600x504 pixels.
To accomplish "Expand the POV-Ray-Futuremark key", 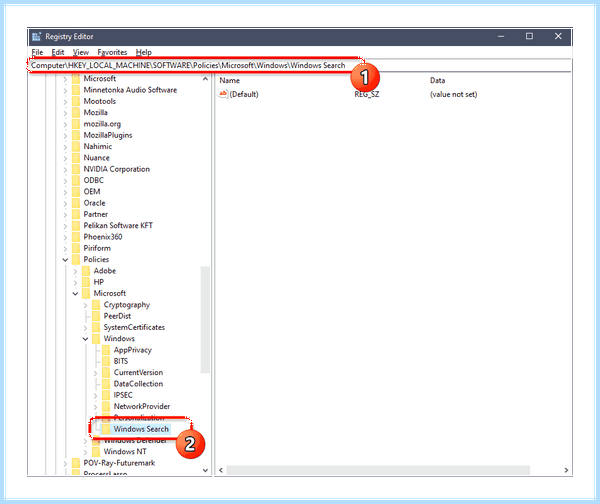I will coord(65,463).
